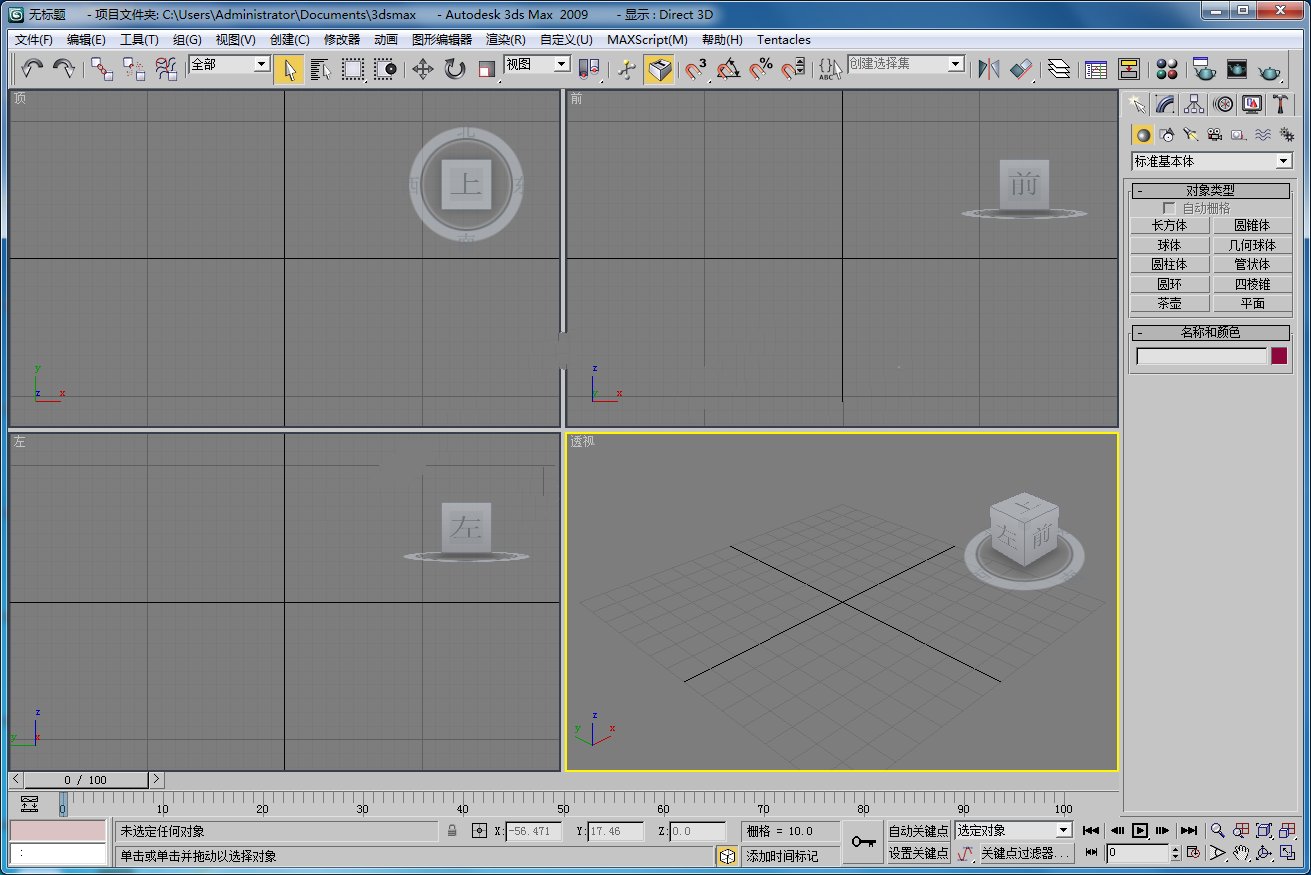Select the Cameras category icon
Screen dimensions: 1311x875
(1214, 134)
